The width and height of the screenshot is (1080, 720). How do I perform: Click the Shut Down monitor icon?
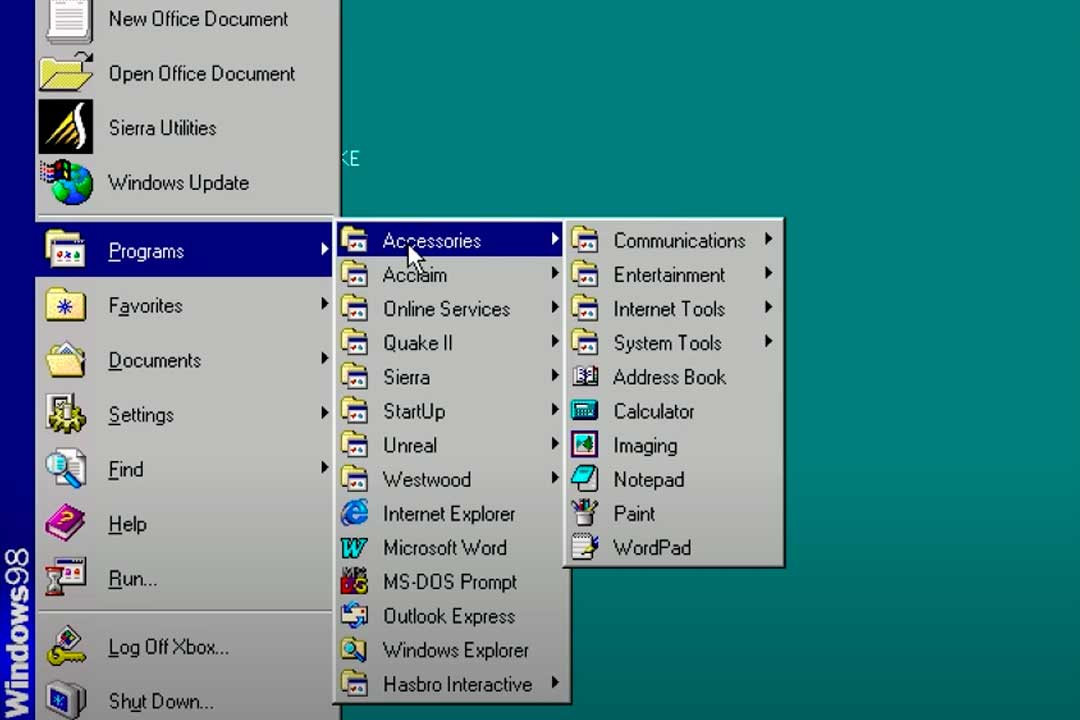(65, 700)
